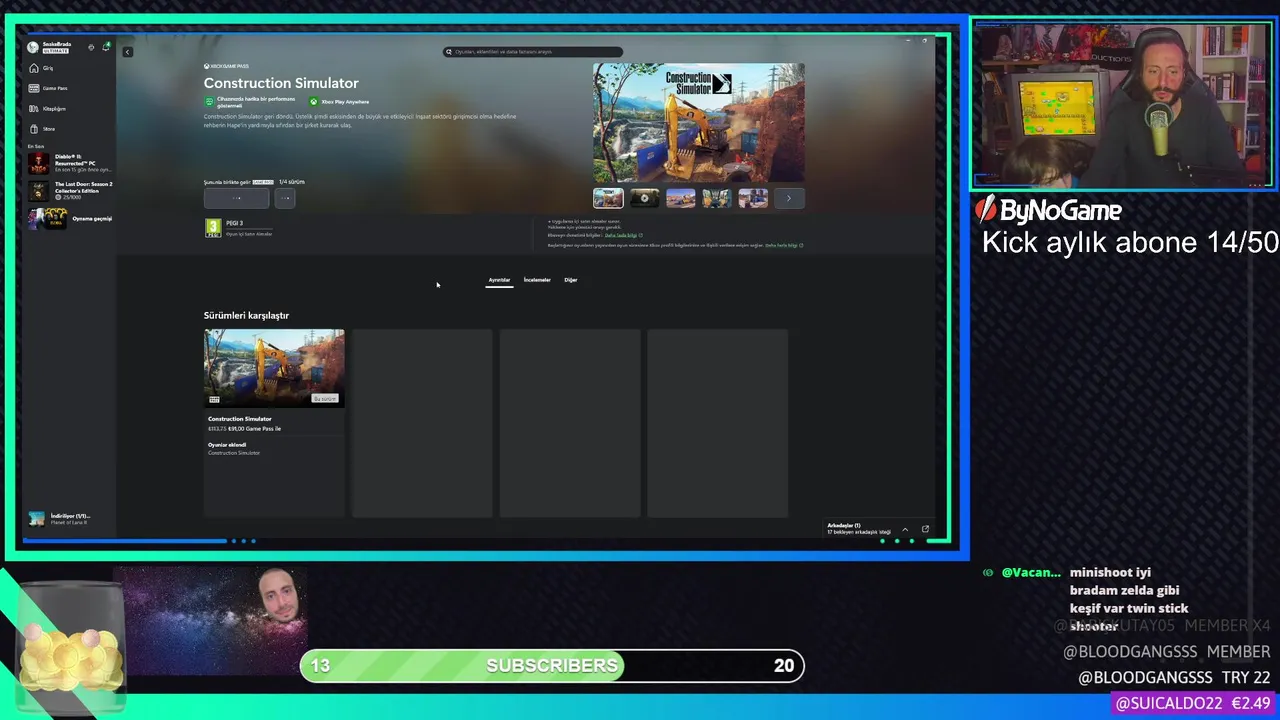
Task: Switch to the Diğer tab
Action: click(x=571, y=280)
